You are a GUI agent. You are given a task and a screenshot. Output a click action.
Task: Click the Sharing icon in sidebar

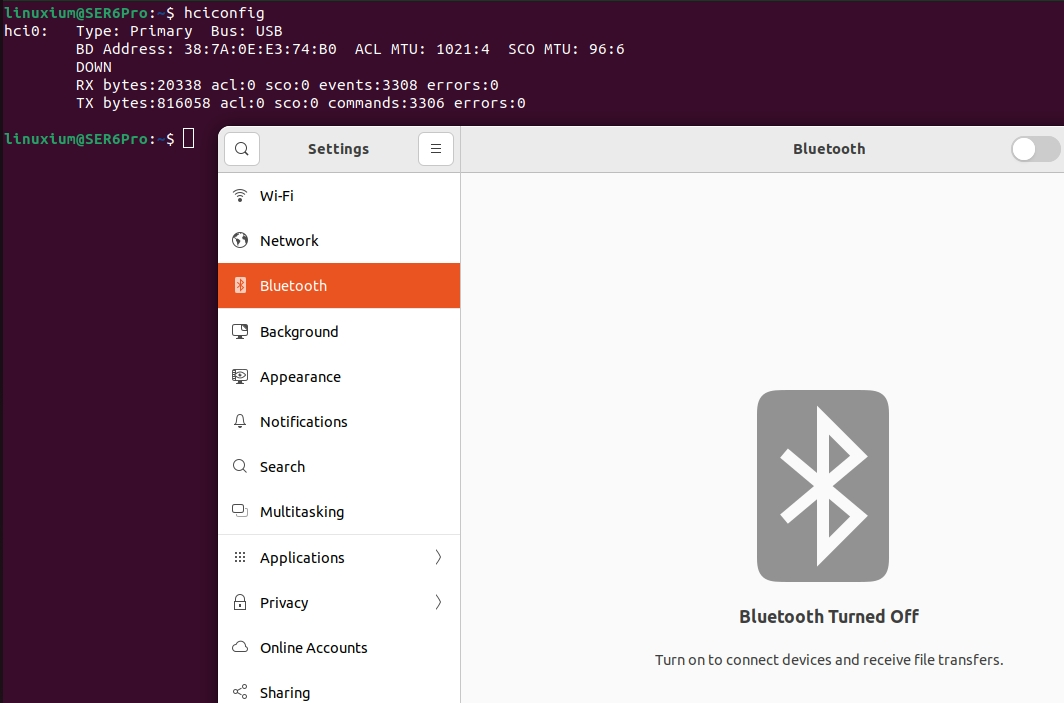click(x=240, y=691)
